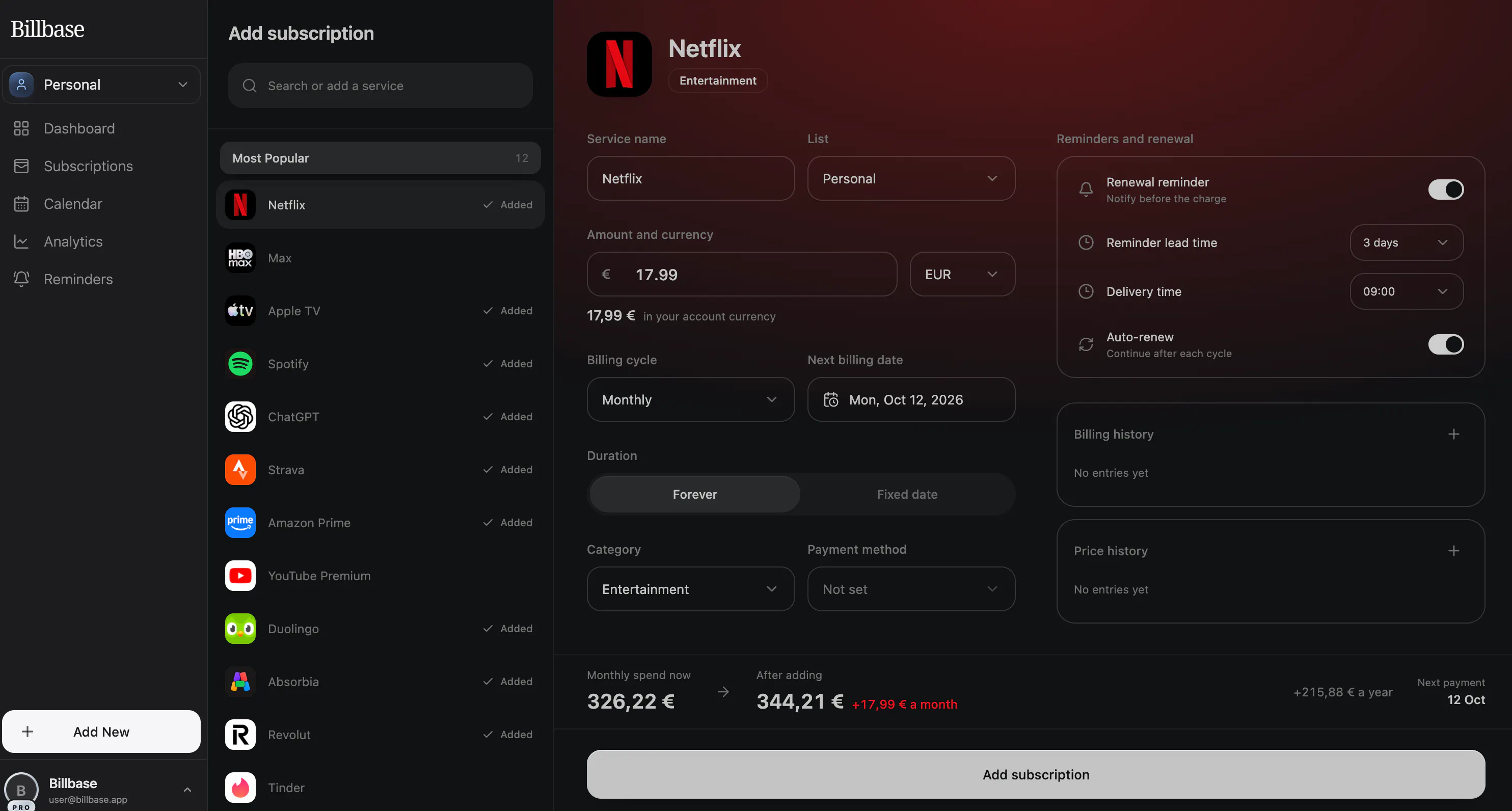The width and height of the screenshot is (1512, 811).
Task: Click the Calendar sidebar icon
Action: tap(21, 204)
